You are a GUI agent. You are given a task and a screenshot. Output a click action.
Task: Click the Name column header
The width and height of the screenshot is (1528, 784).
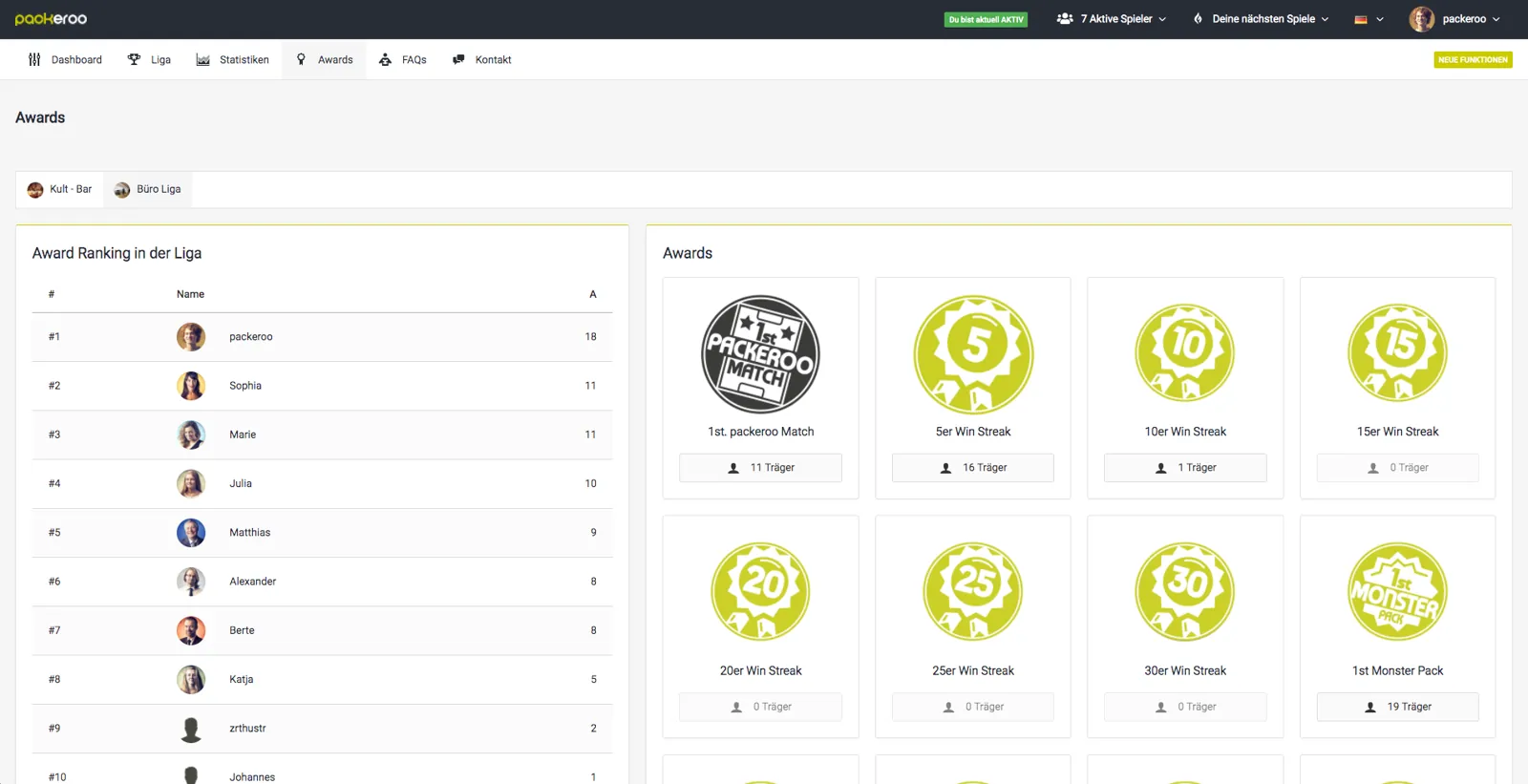(x=190, y=294)
